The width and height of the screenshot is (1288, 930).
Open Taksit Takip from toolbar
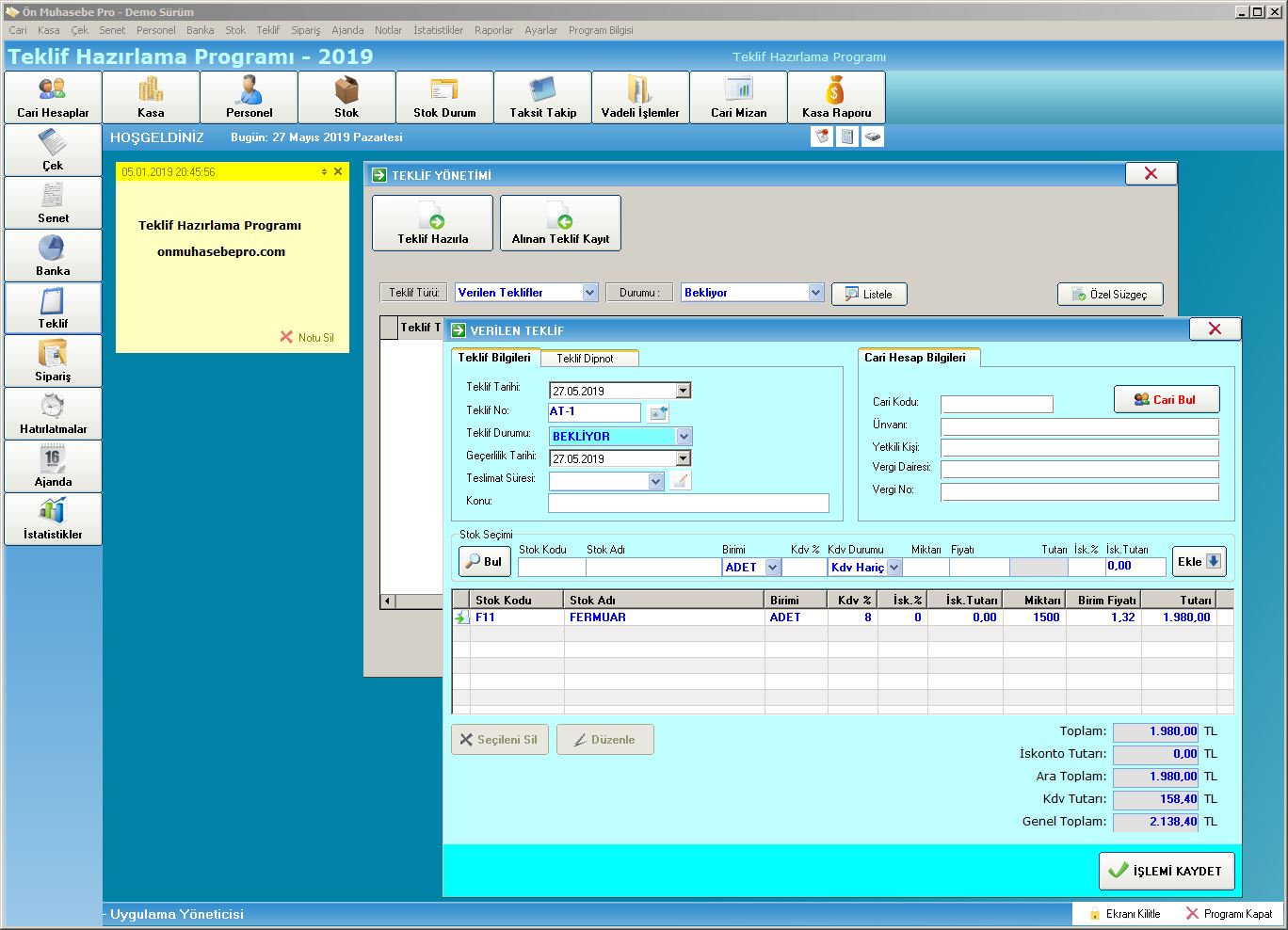tap(542, 98)
